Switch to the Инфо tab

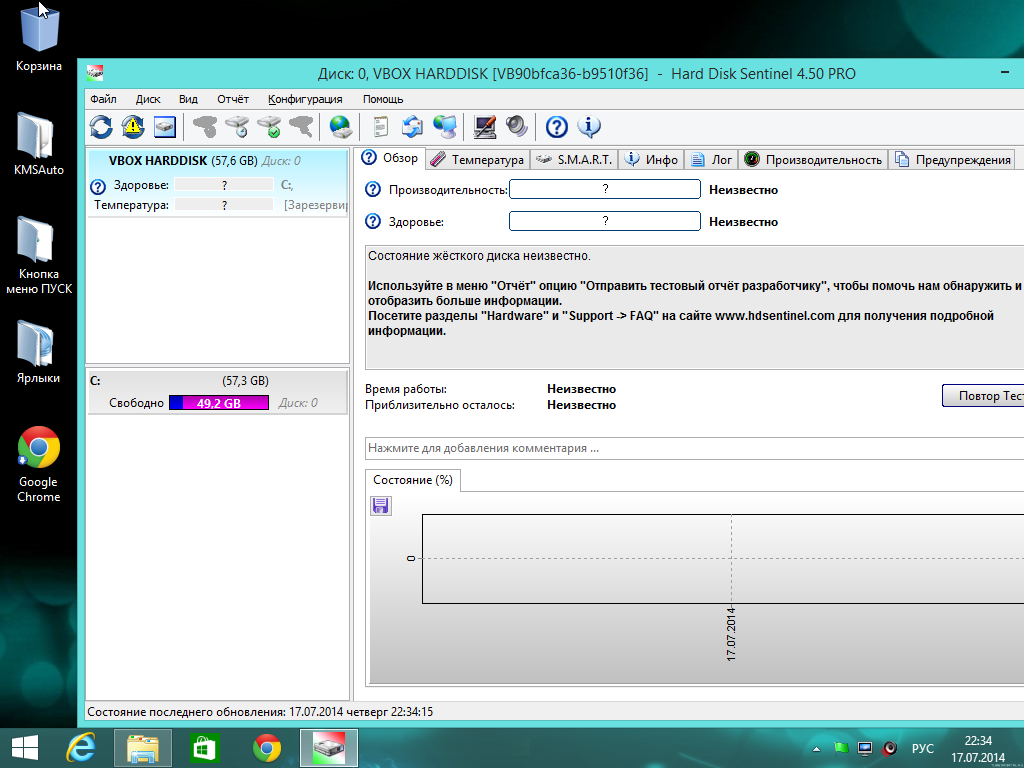(652, 159)
